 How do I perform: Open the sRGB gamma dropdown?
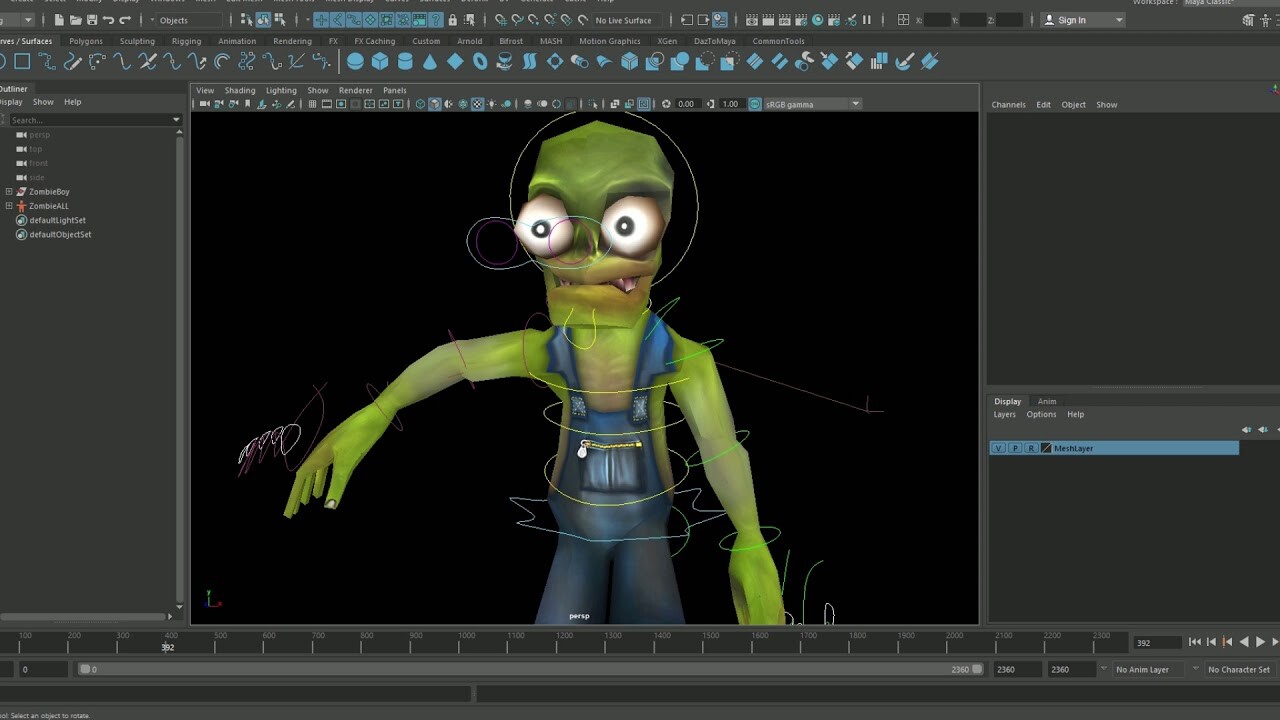coord(856,103)
